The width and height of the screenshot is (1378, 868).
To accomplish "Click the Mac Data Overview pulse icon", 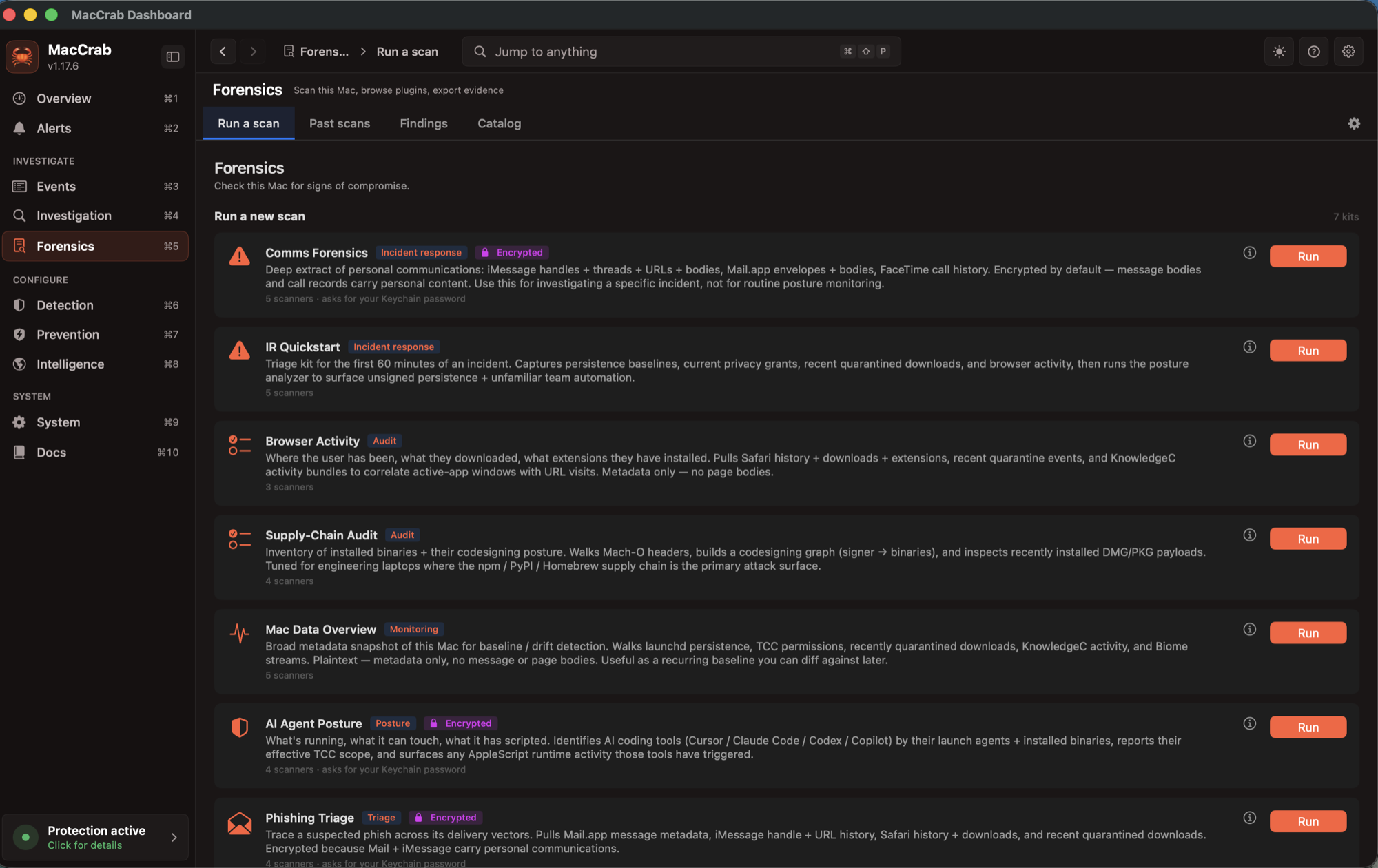I will tap(239, 633).
